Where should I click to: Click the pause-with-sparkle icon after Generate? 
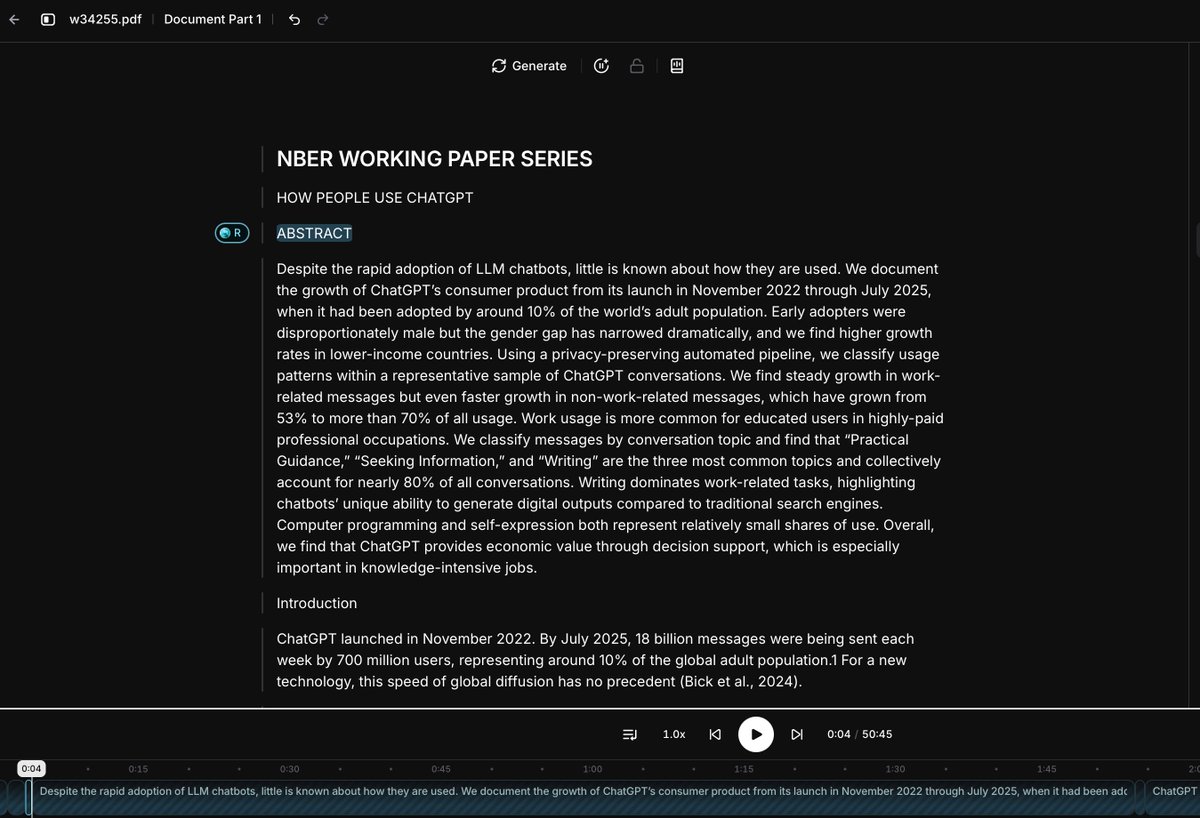pyautogui.click(x=601, y=66)
